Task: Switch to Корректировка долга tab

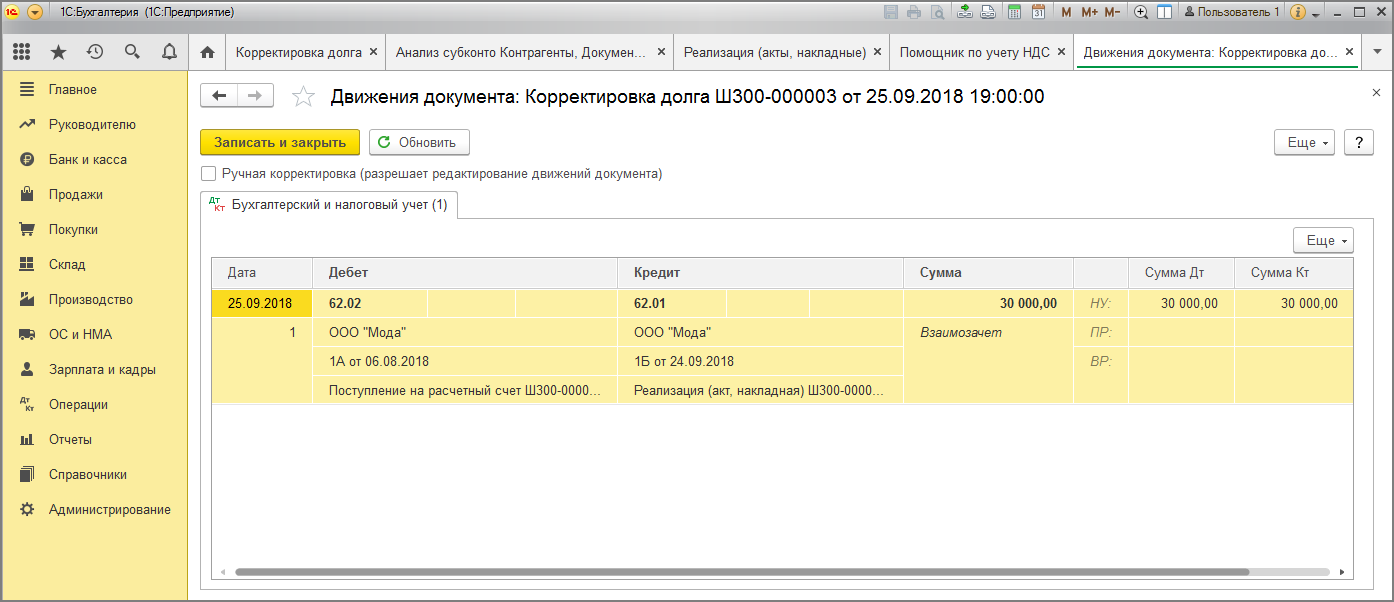Action: 298,52
